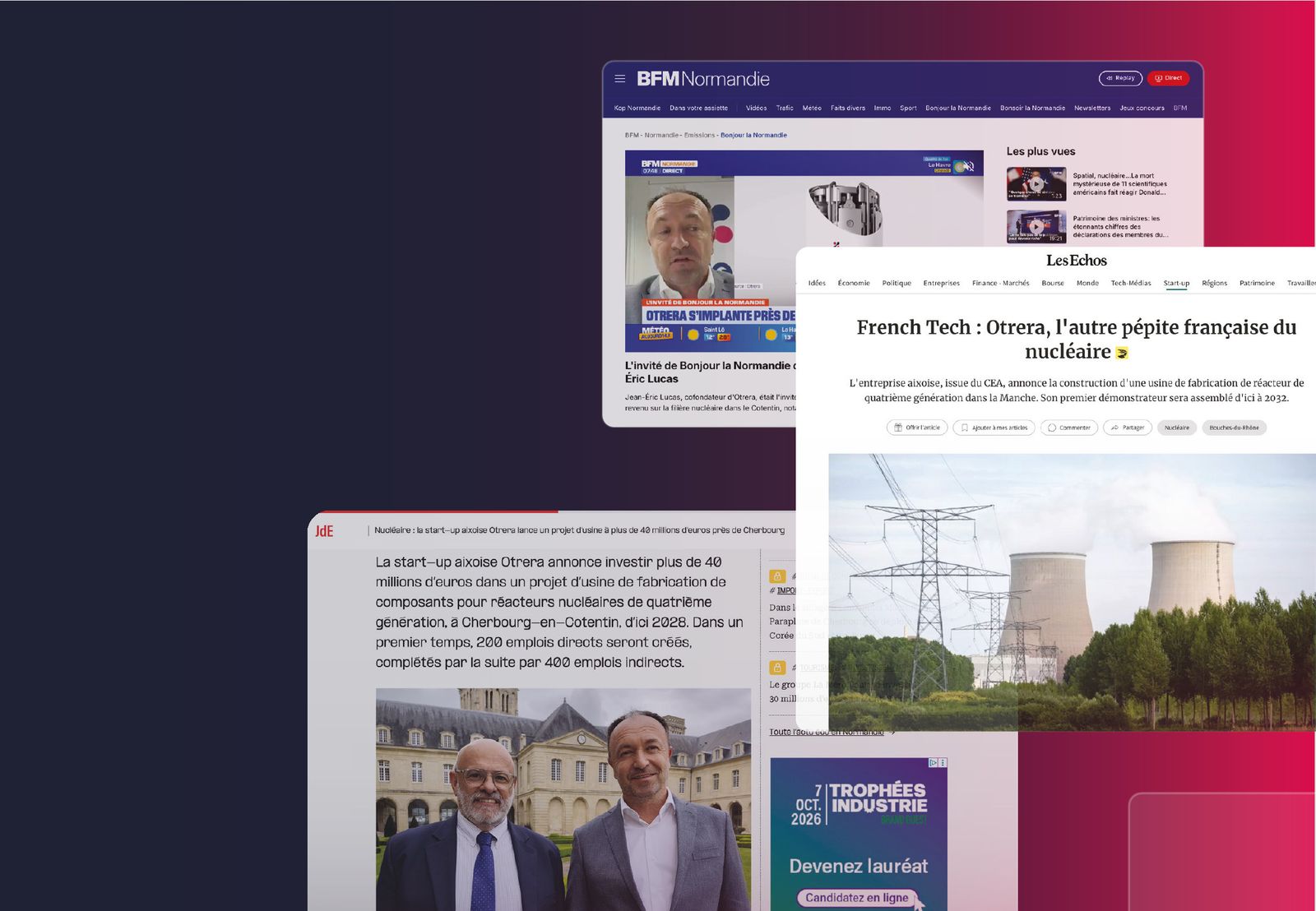Click the Replay button on BFM Normandie

point(1120,78)
